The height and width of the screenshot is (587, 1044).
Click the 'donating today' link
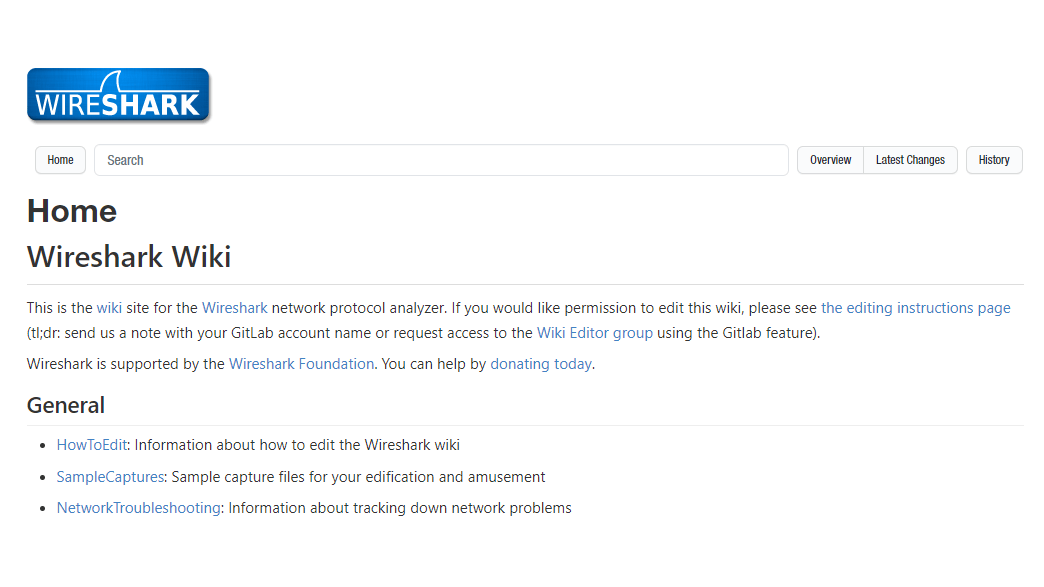pos(540,364)
